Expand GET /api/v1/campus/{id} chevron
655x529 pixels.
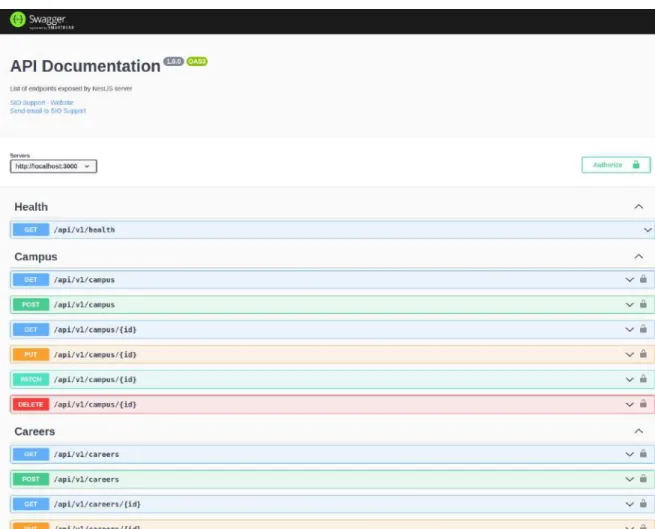[x=630, y=330]
